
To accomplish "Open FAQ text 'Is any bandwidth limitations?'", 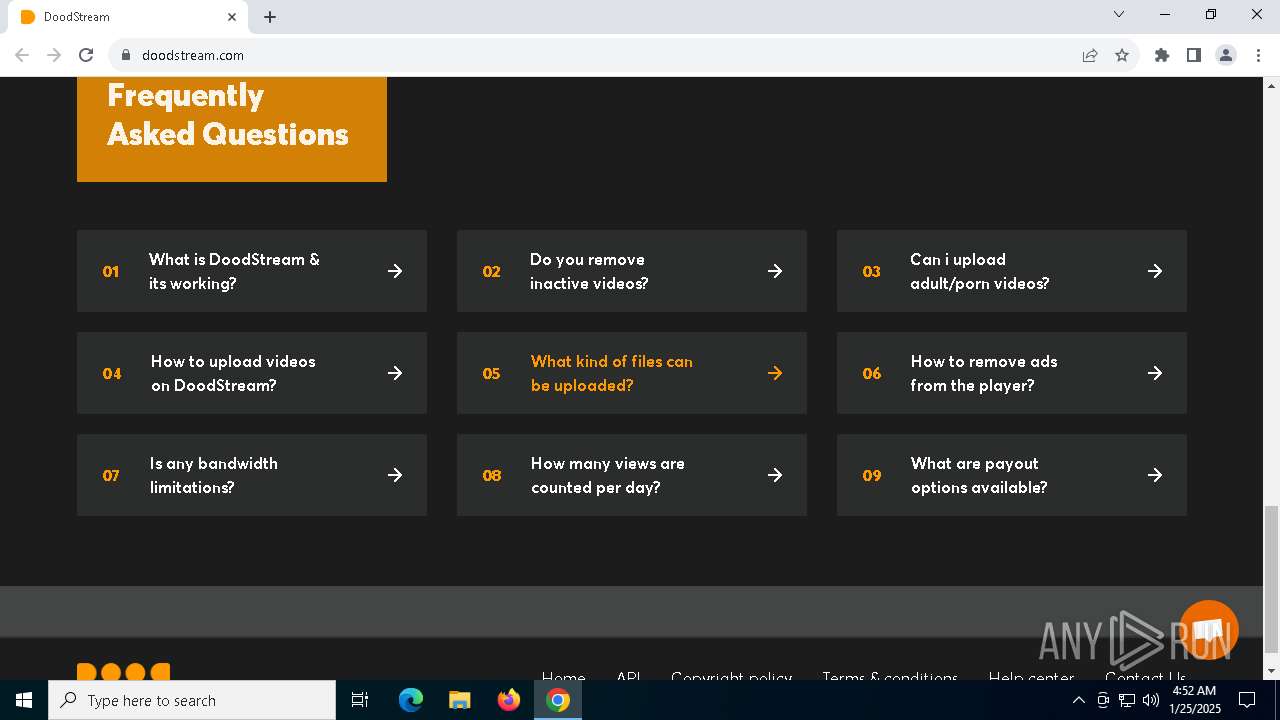I will tap(214, 475).
